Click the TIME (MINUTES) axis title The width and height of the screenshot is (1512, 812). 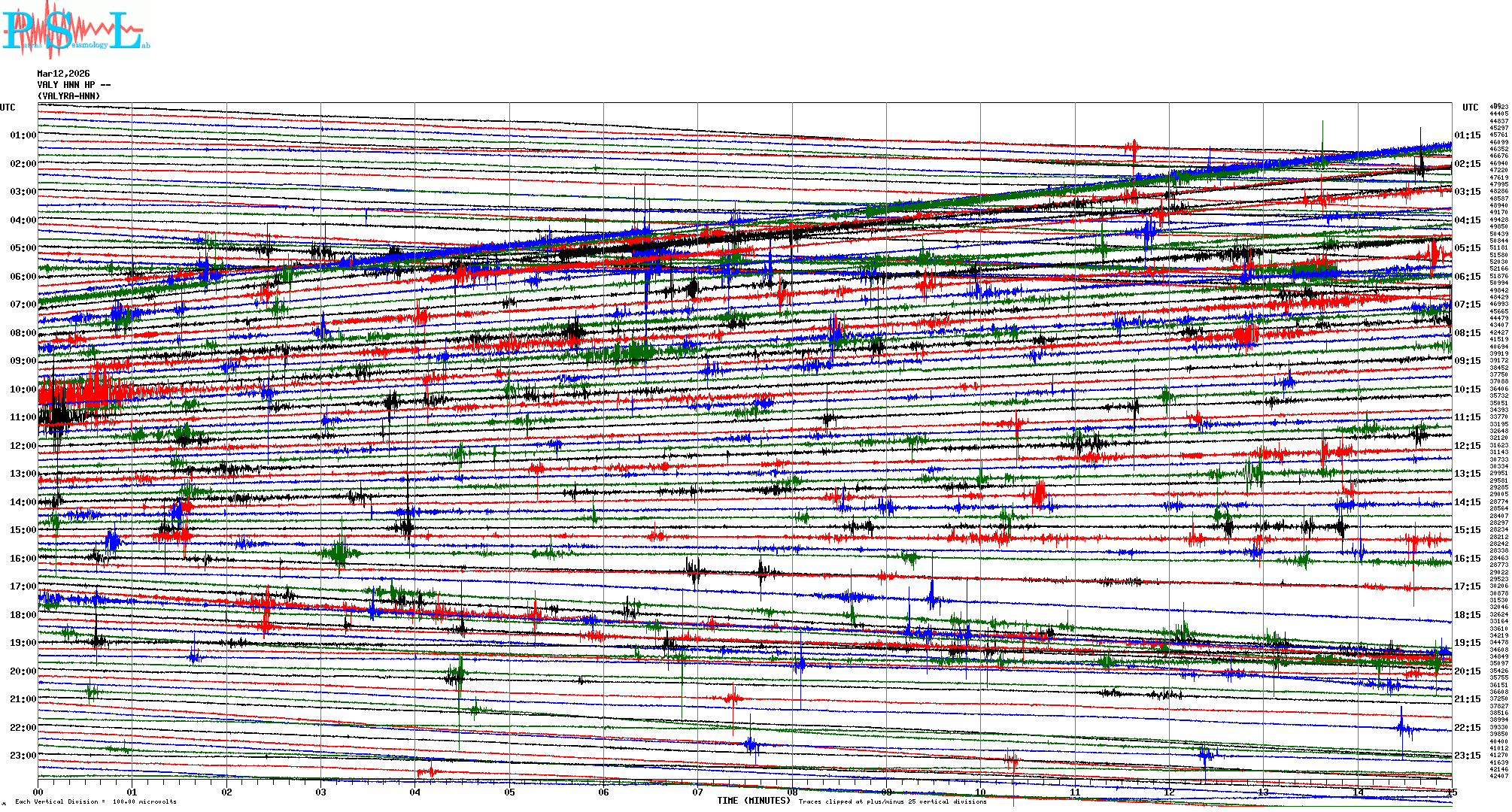click(x=753, y=801)
